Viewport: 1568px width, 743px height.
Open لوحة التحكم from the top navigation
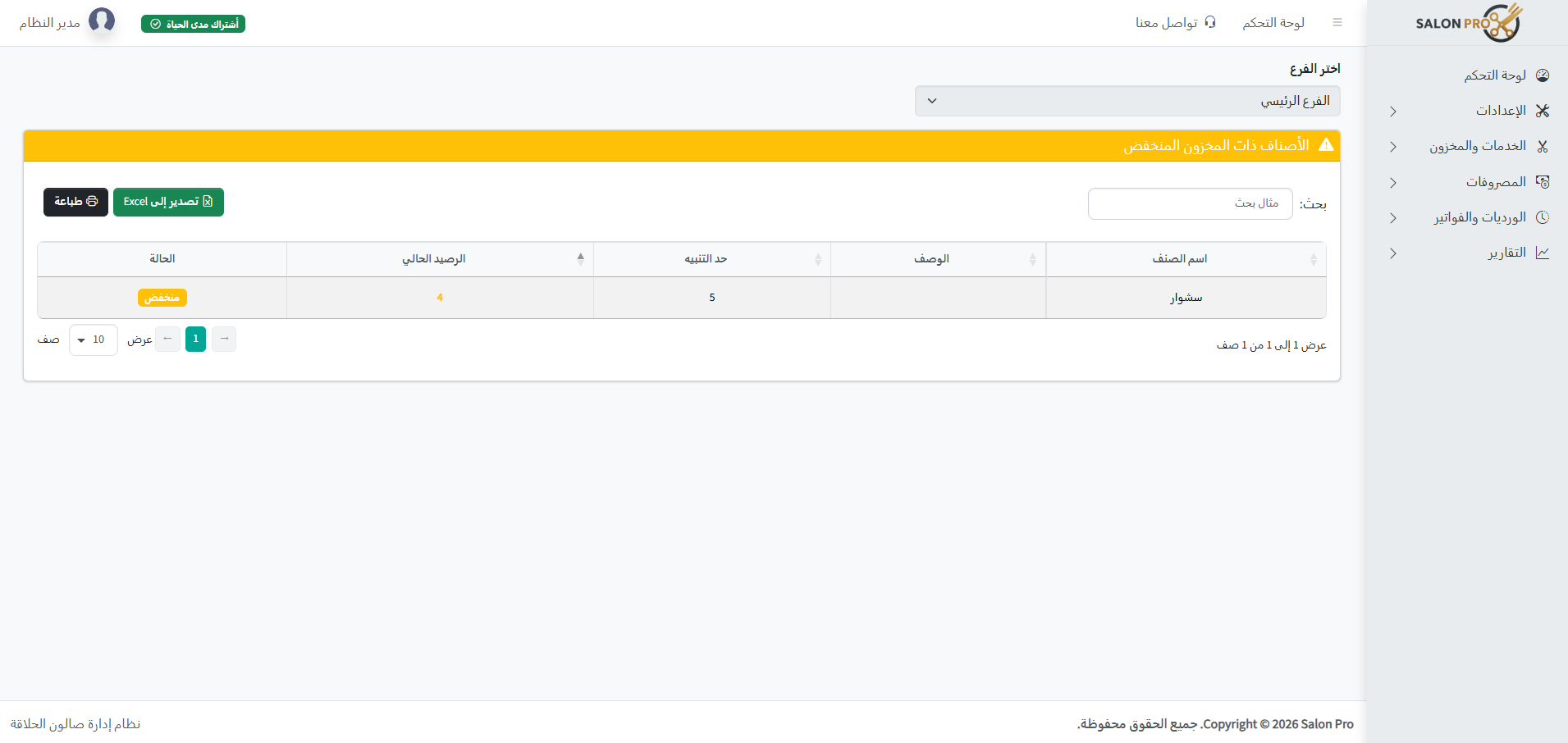tap(1273, 22)
